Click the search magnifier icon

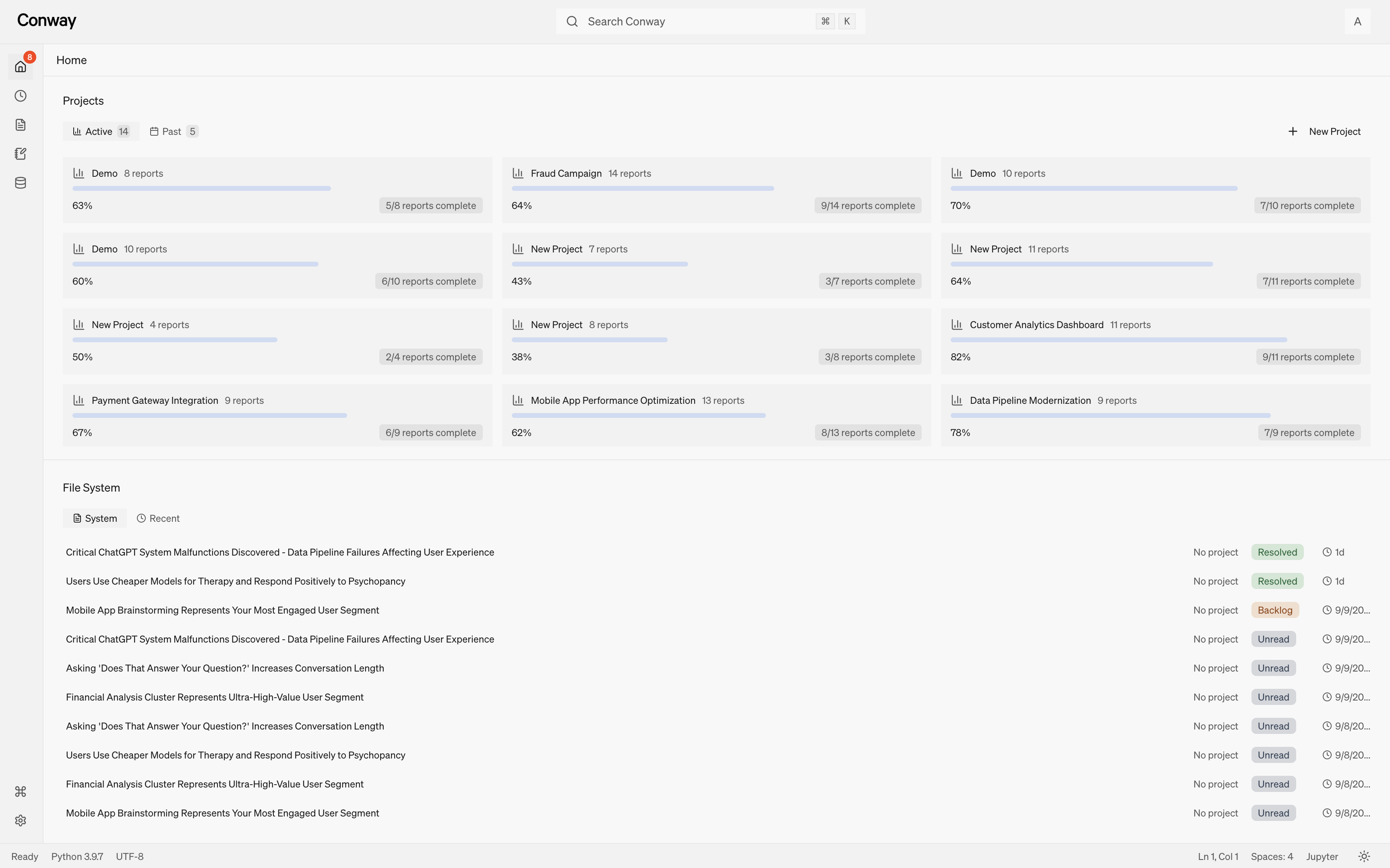[573, 21]
